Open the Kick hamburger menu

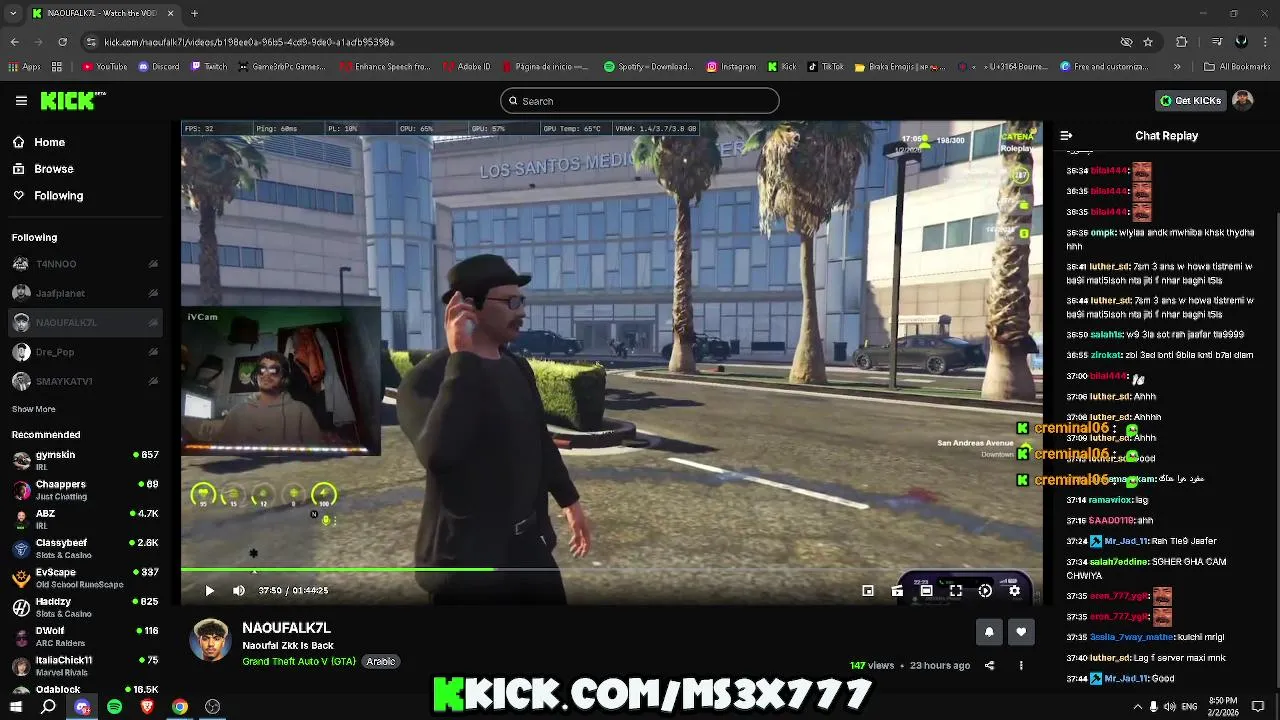(x=21, y=101)
